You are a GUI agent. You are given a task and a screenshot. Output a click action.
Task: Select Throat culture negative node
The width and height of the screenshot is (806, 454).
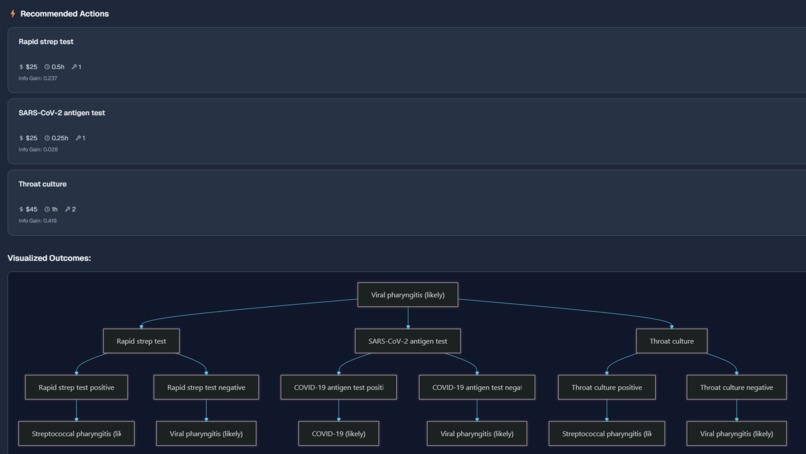[737, 387]
